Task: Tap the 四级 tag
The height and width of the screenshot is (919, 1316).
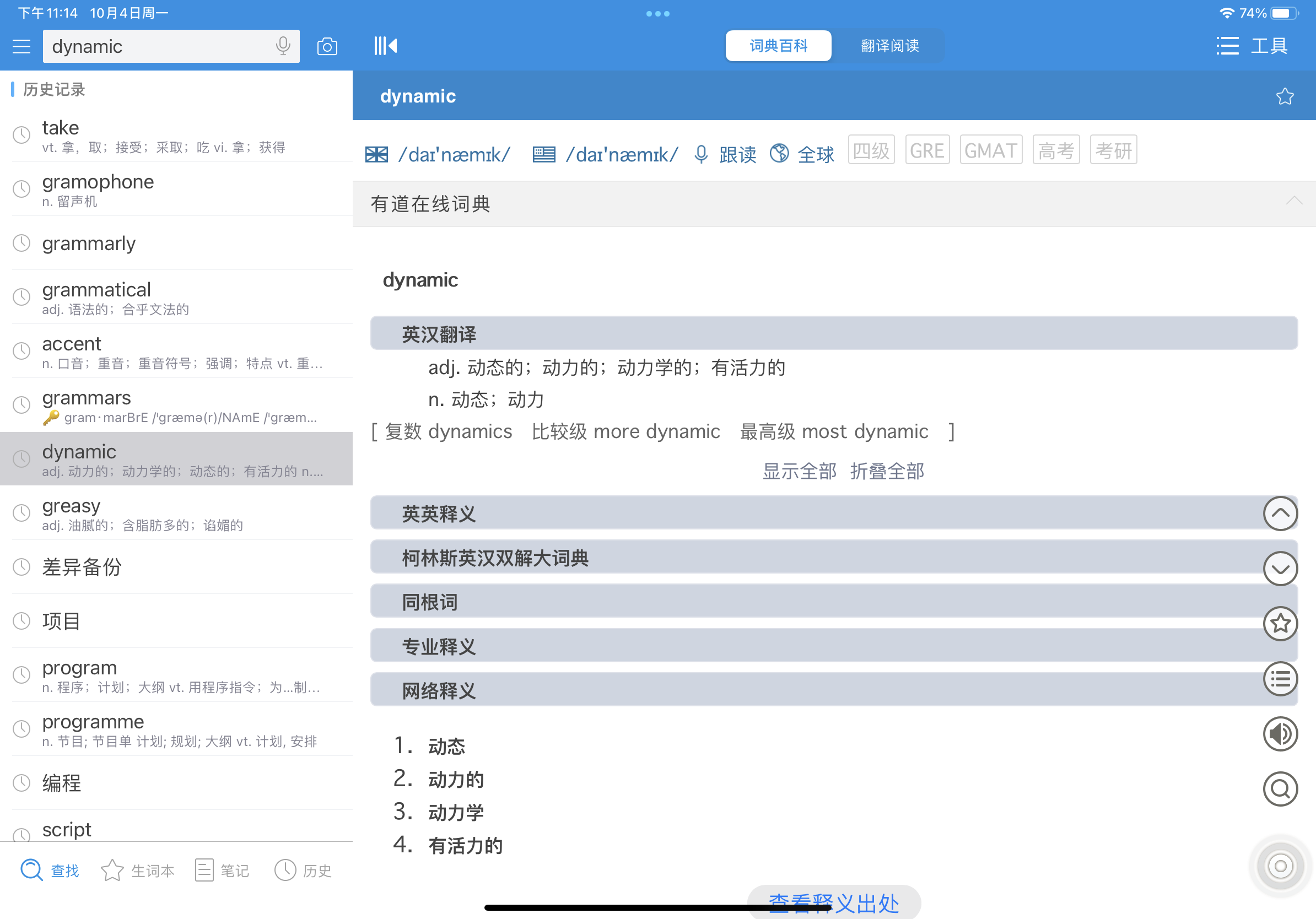Action: (x=871, y=150)
